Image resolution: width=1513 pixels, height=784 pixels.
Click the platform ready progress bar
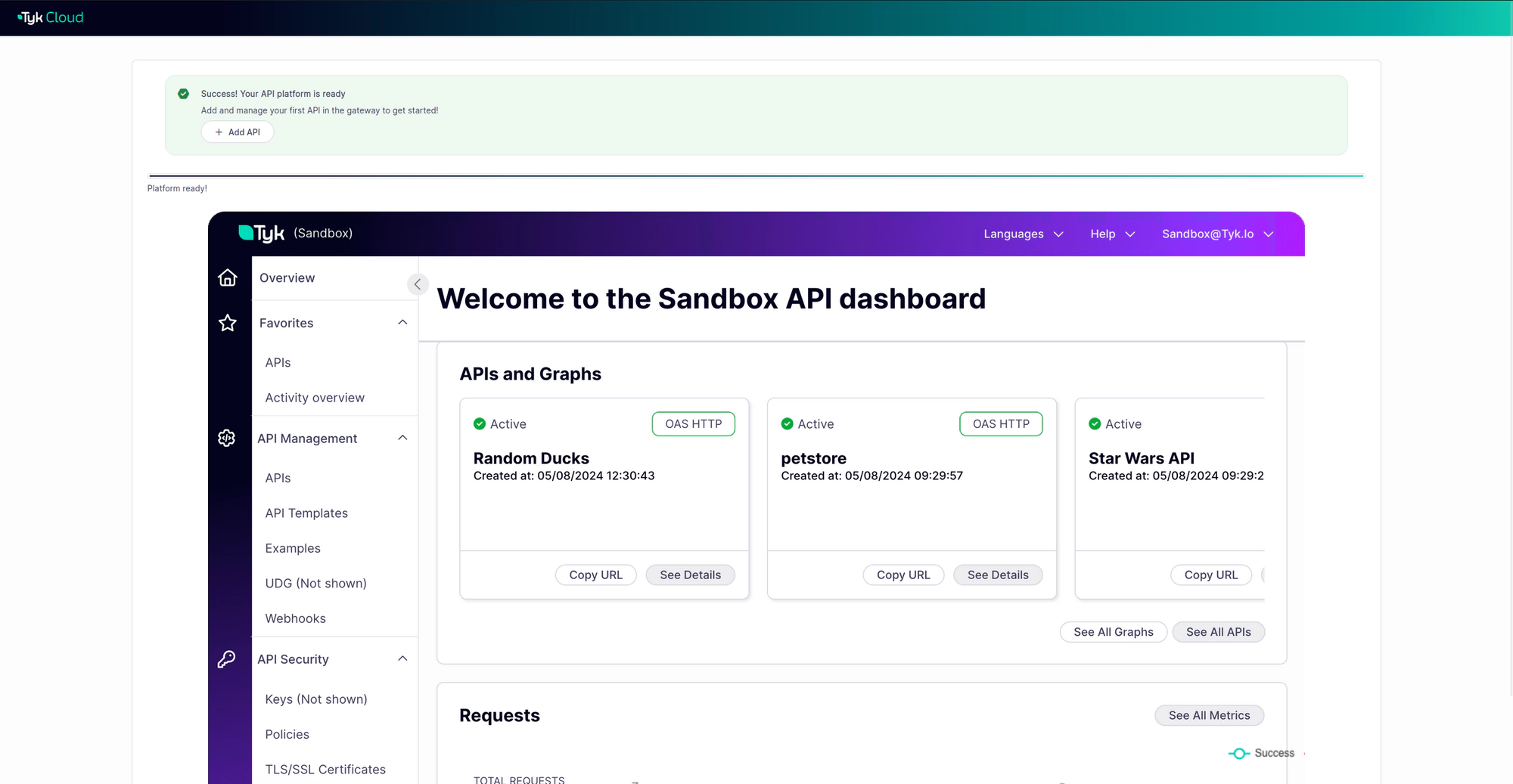756,176
